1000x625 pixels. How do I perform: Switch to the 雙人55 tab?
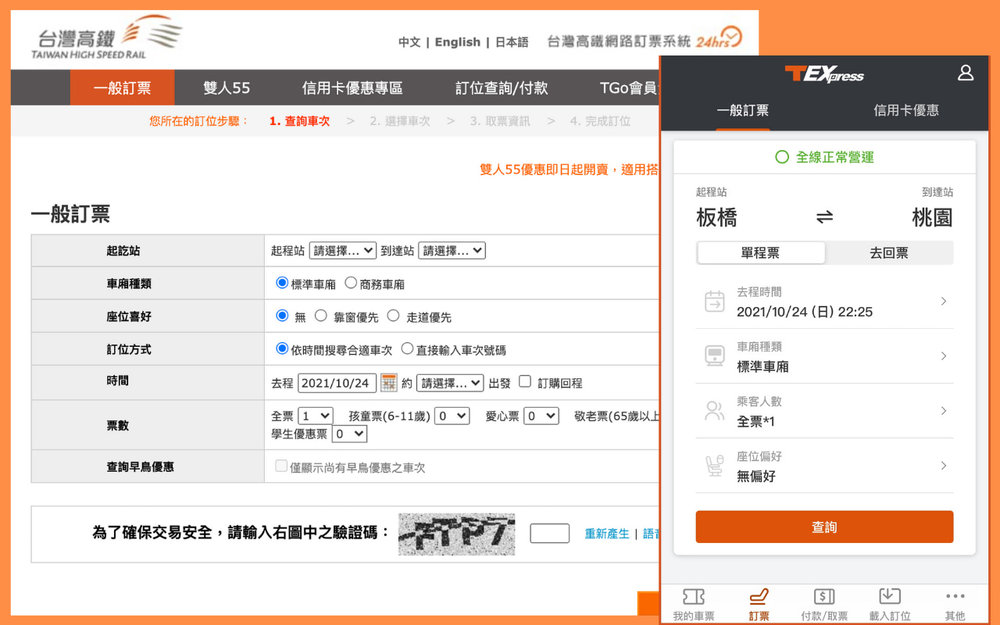click(226, 88)
